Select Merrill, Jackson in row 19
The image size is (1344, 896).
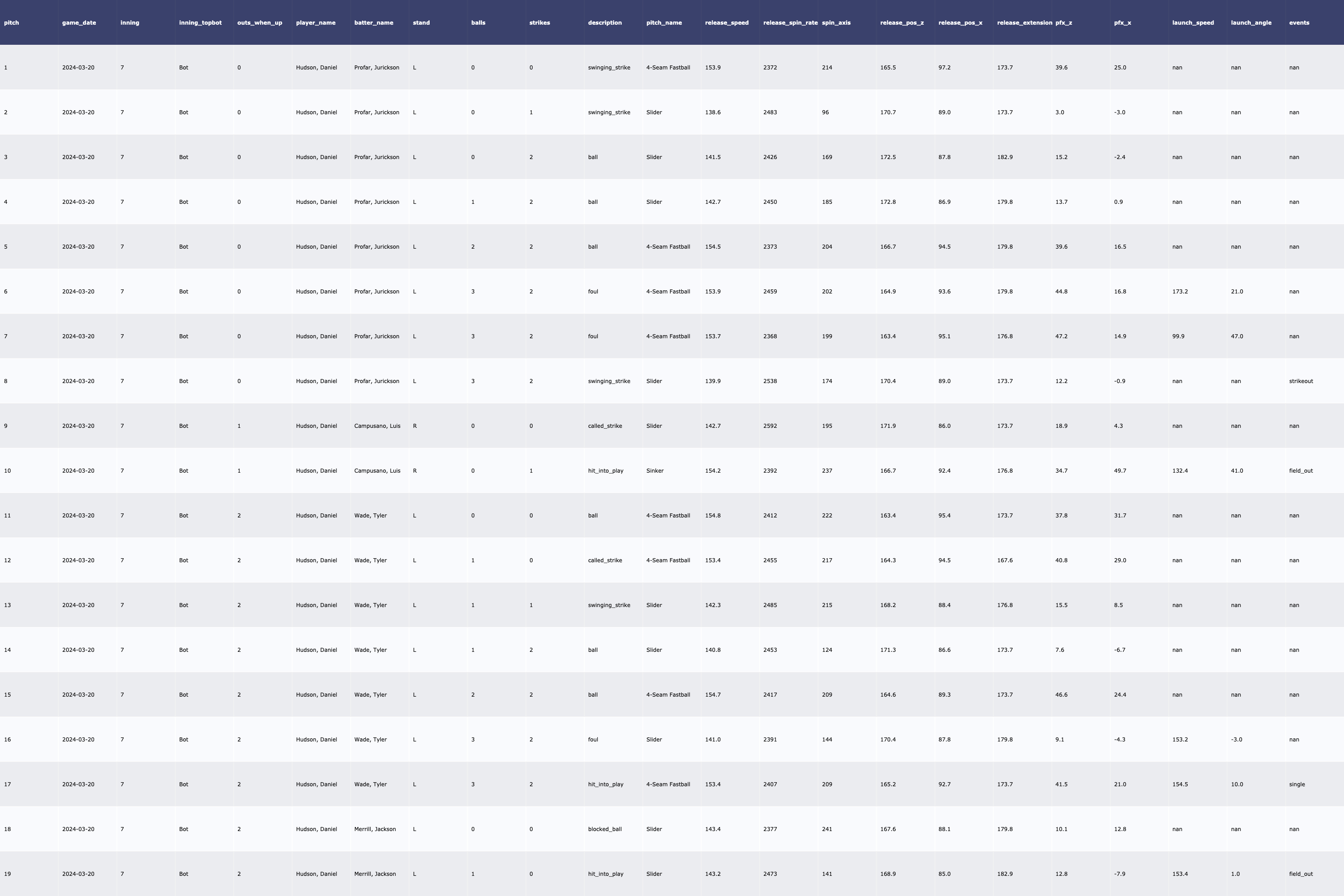click(x=375, y=874)
